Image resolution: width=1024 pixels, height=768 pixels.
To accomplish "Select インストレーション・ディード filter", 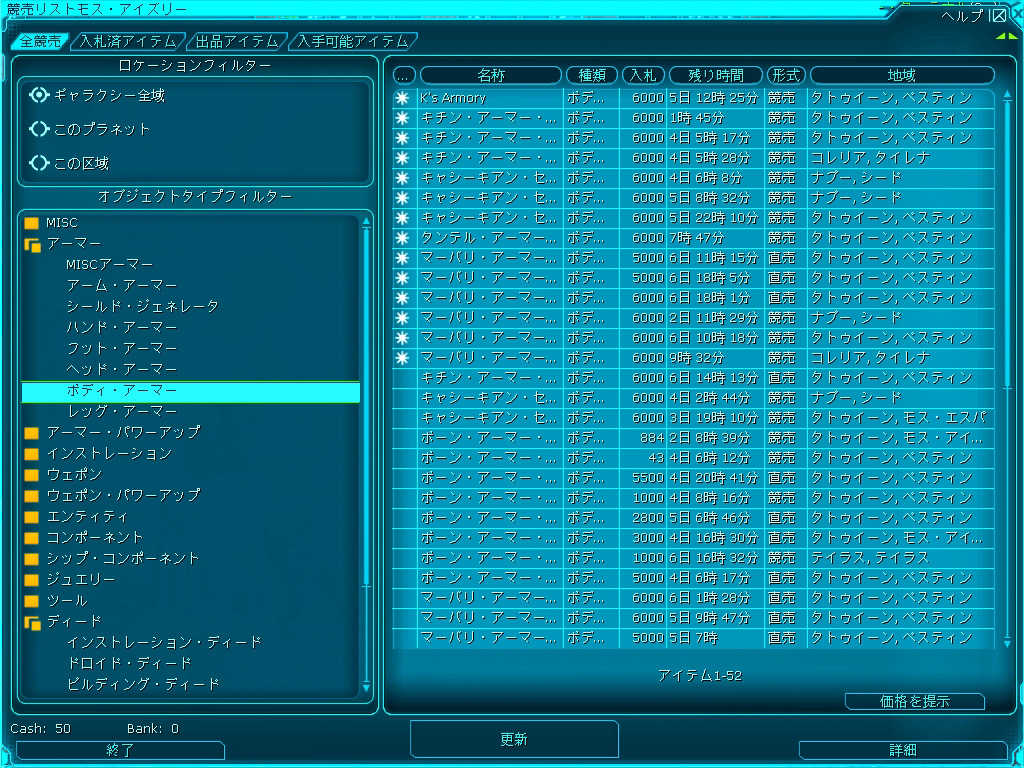I will click(164, 643).
